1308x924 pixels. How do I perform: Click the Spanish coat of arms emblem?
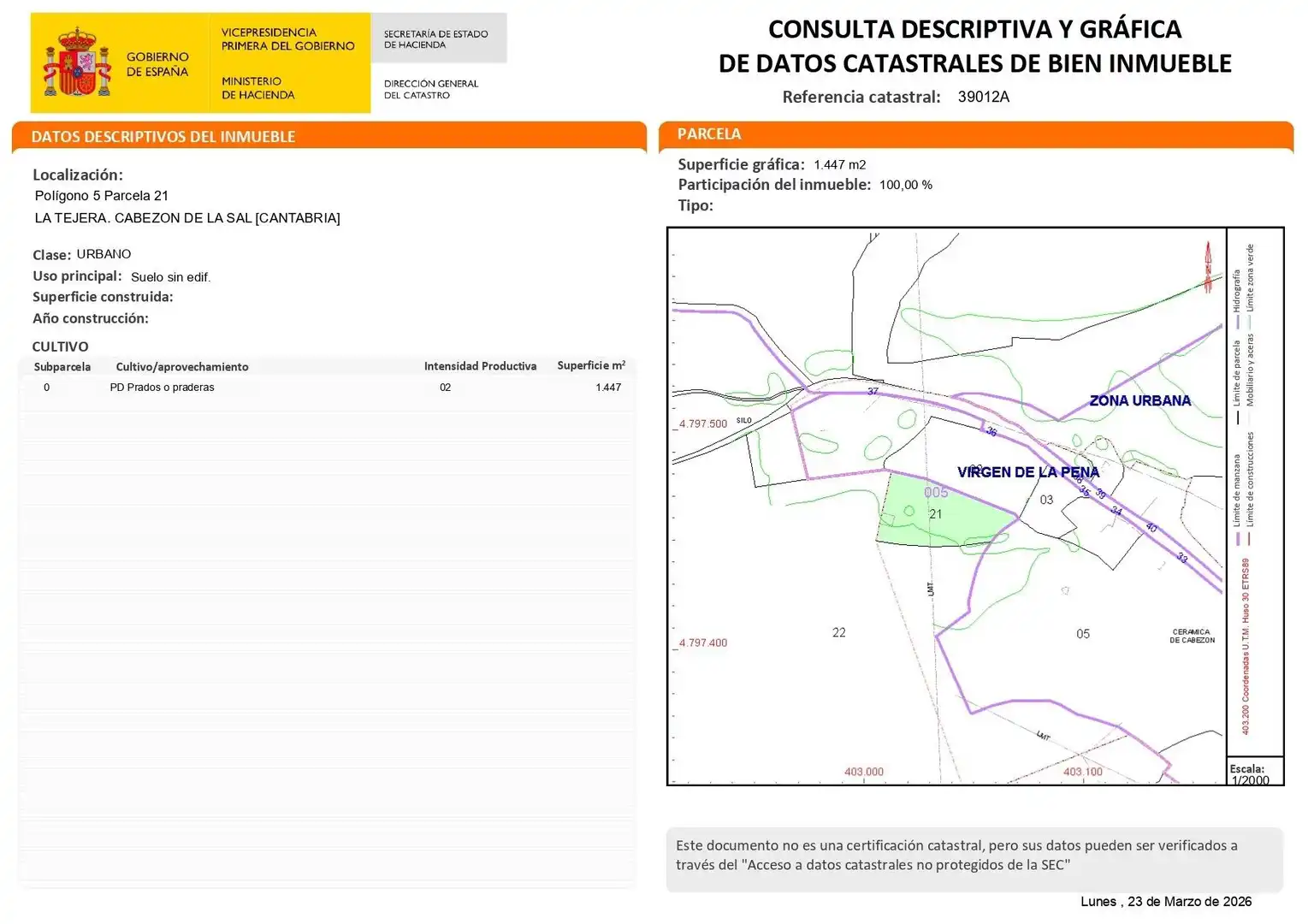pos(77,62)
